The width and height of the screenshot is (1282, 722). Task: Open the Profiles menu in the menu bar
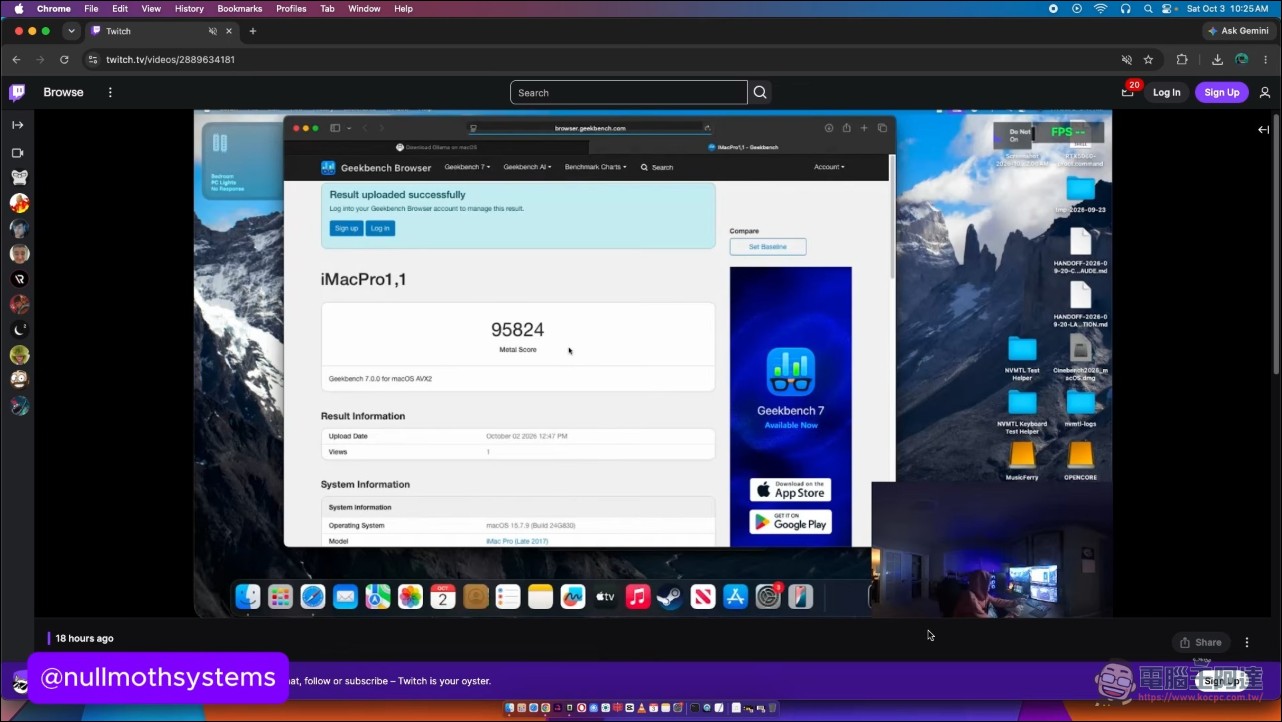pyautogui.click(x=291, y=9)
